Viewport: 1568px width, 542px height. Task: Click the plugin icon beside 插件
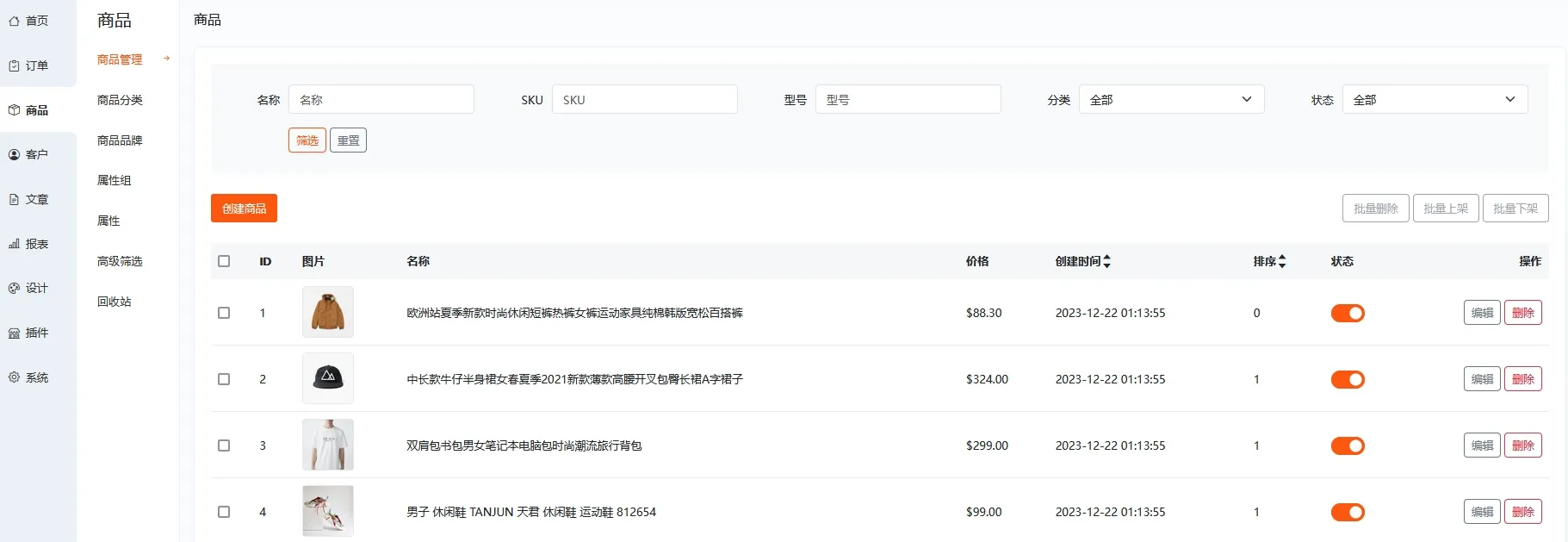[14, 333]
